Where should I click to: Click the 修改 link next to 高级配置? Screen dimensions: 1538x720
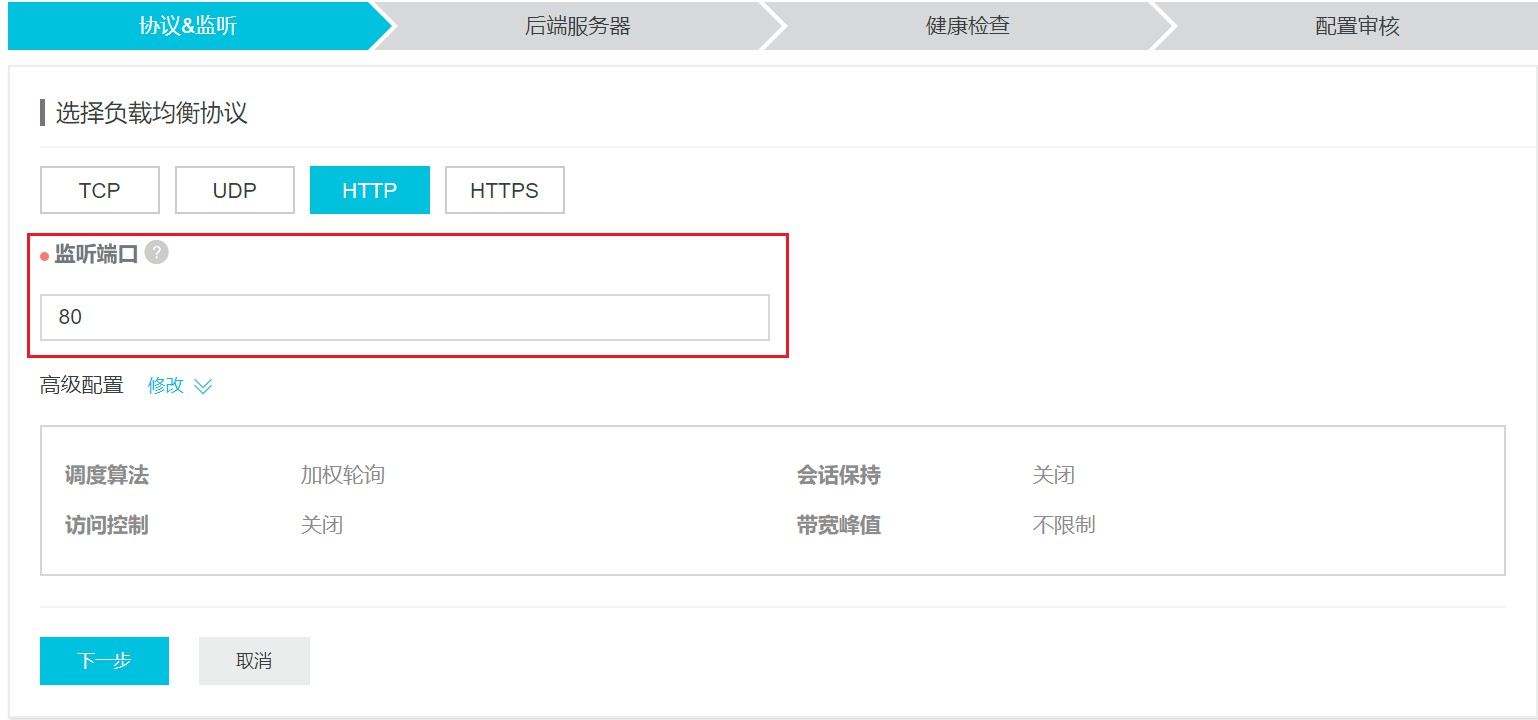click(166, 385)
